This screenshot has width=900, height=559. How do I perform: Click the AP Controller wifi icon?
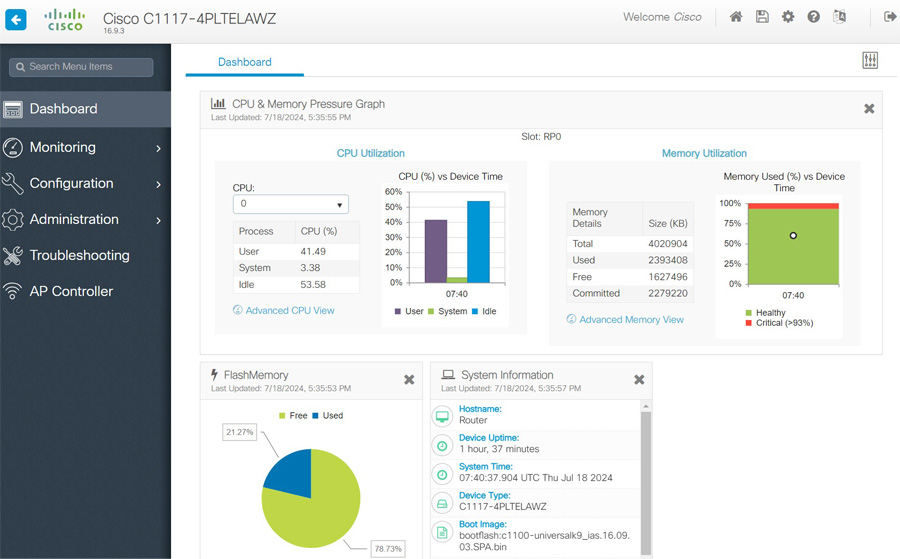[13, 291]
